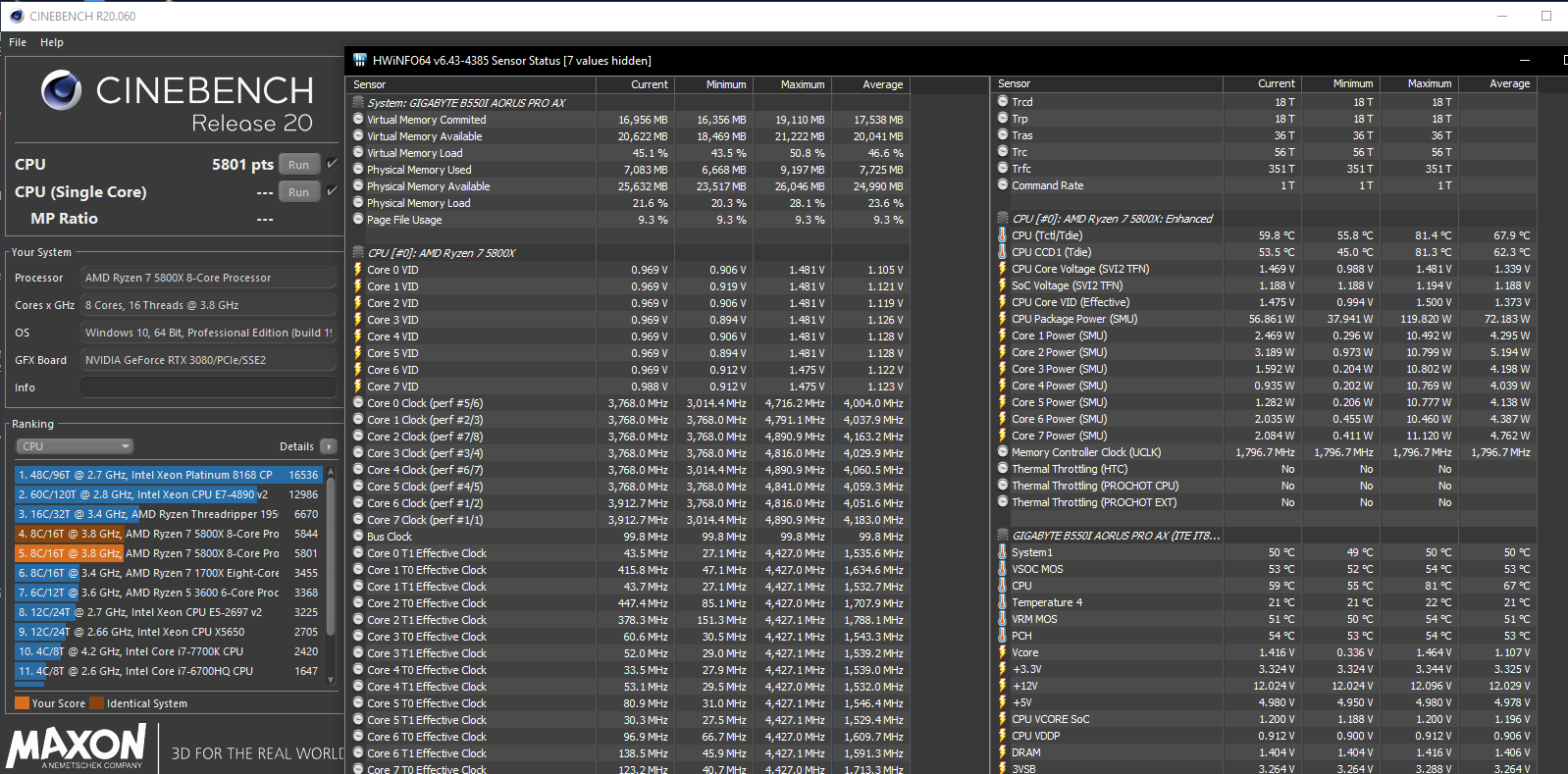1568x774 pixels.
Task: Click the Page File Usage sensor icon
Action: tap(358, 220)
